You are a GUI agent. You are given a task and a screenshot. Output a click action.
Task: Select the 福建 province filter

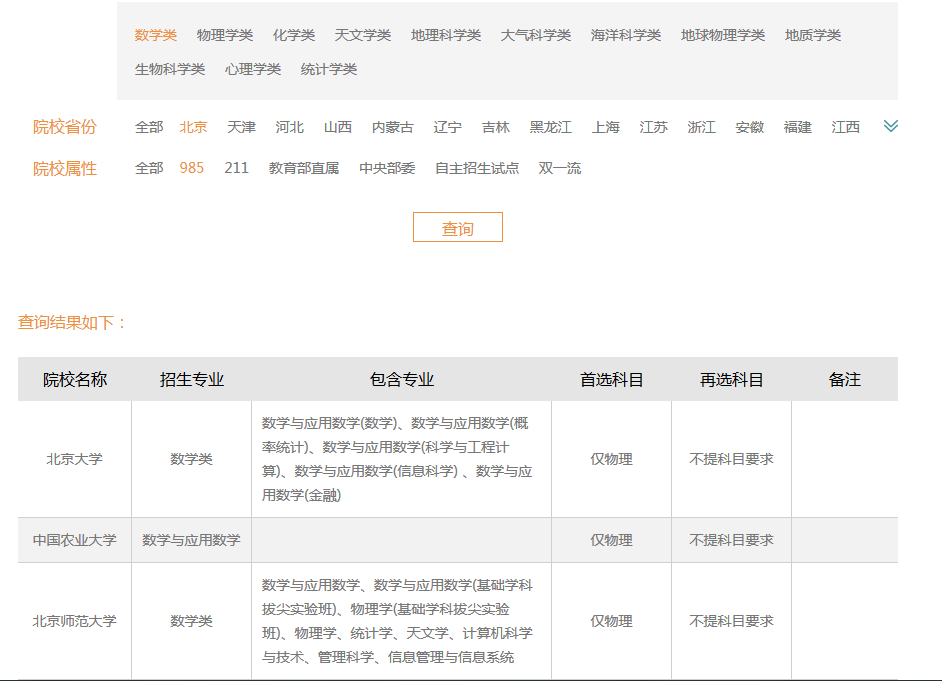point(798,127)
